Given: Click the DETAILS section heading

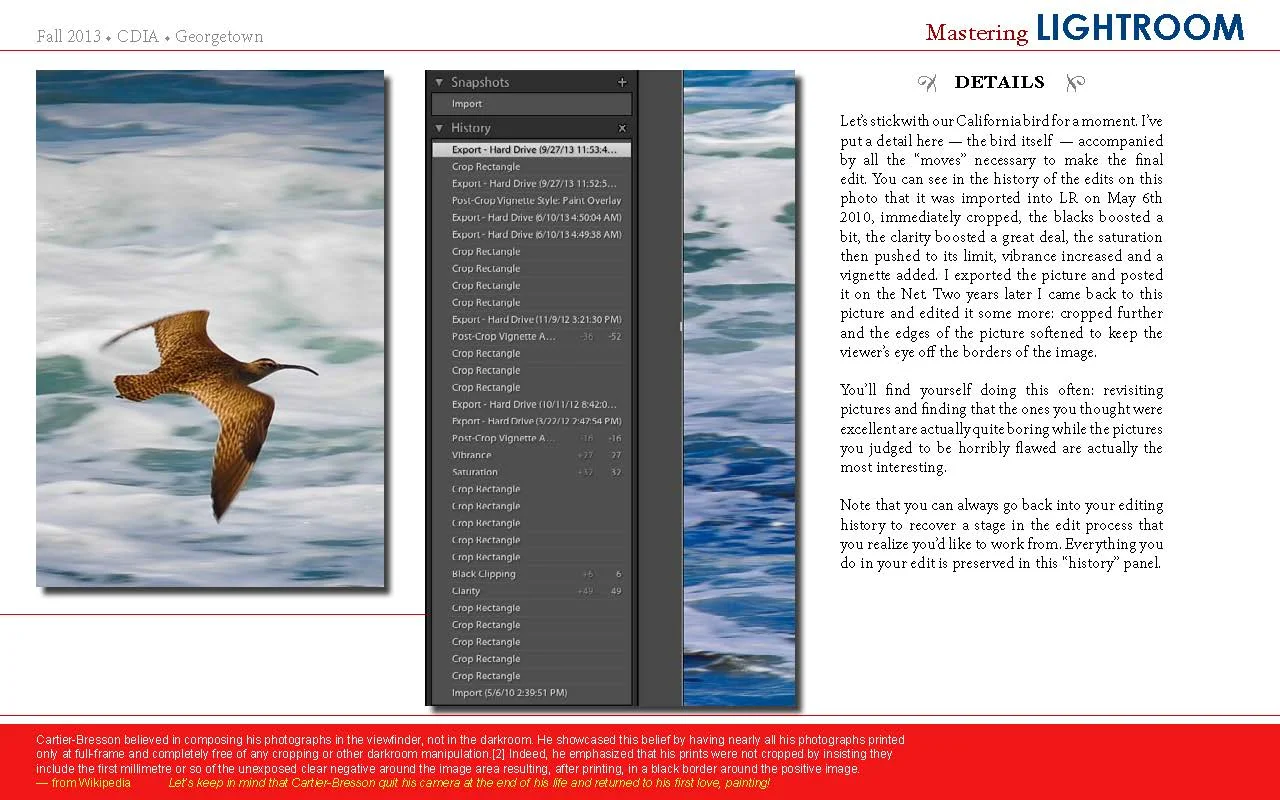Looking at the screenshot, I should coord(999,83).
